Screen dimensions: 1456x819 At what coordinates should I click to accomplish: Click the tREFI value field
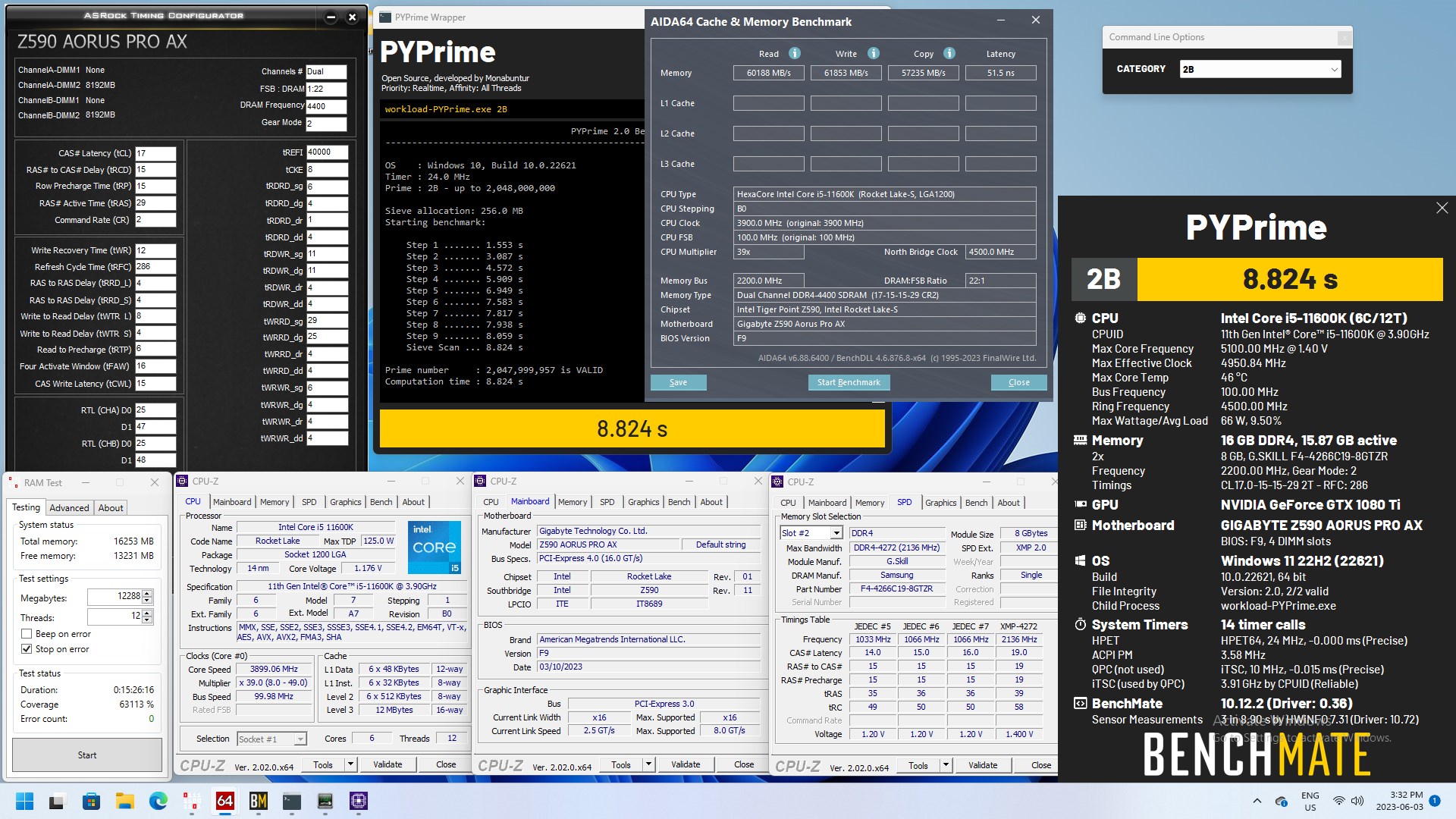tap(326, 152)
